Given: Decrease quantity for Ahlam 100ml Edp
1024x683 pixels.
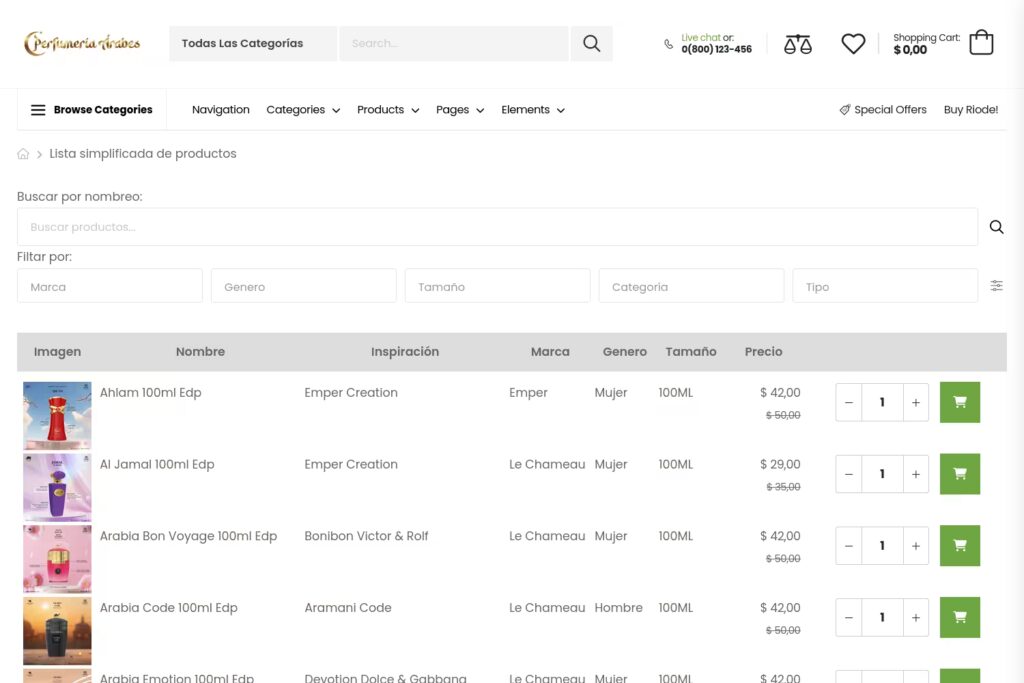Looking at the screenshot, I should pos(849,402).
